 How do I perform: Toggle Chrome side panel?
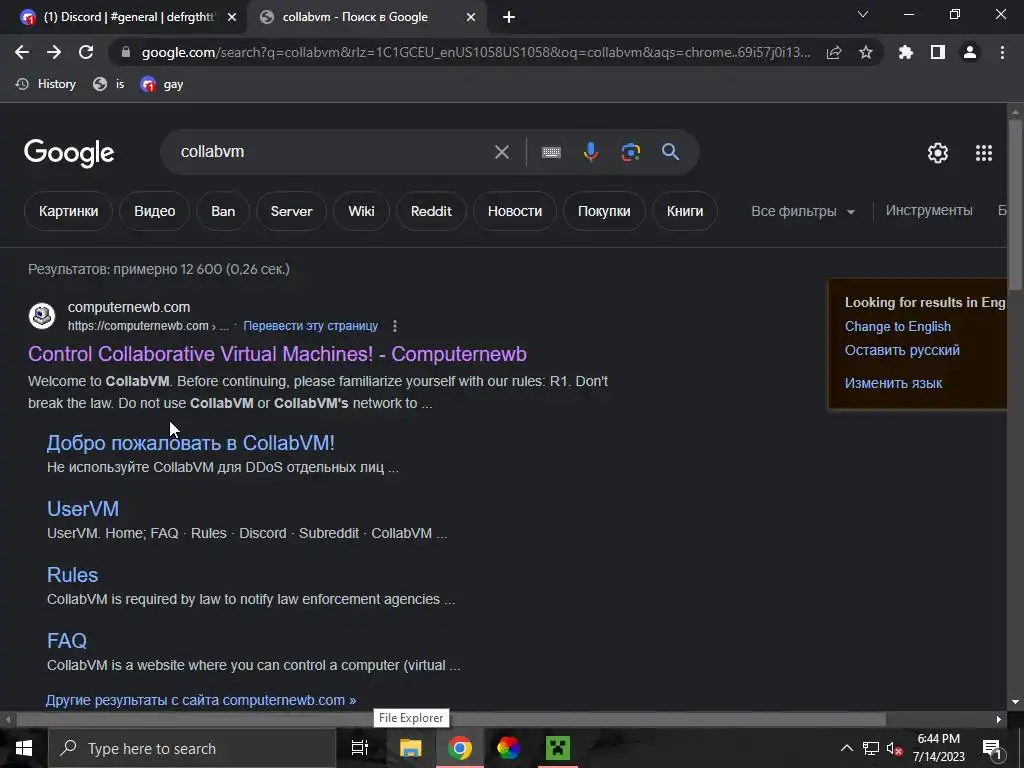[x=938, y=52]
